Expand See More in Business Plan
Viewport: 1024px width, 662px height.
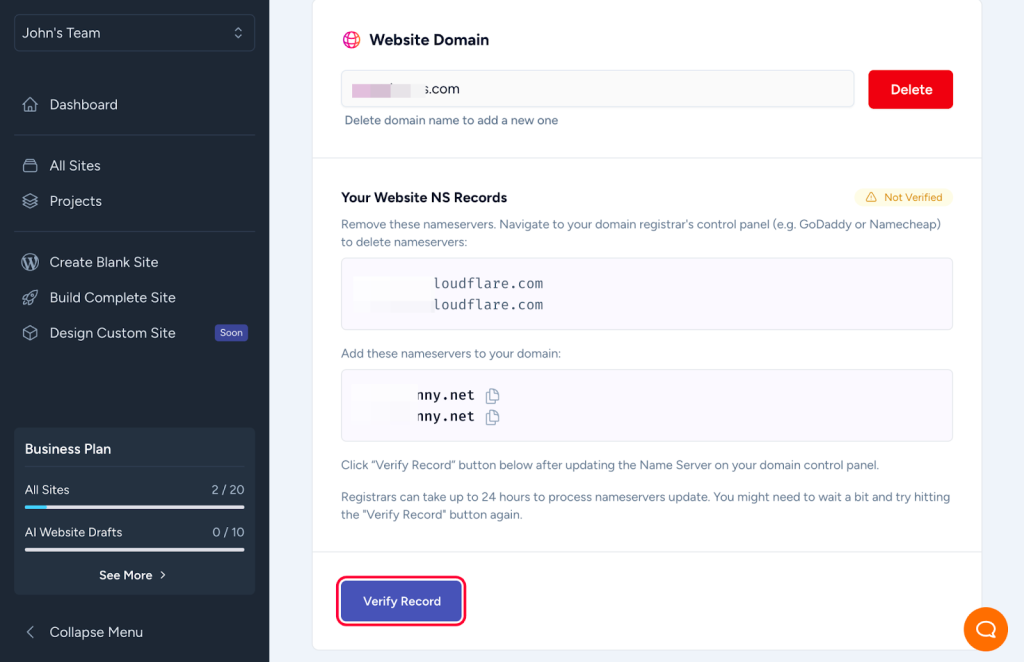133,575
